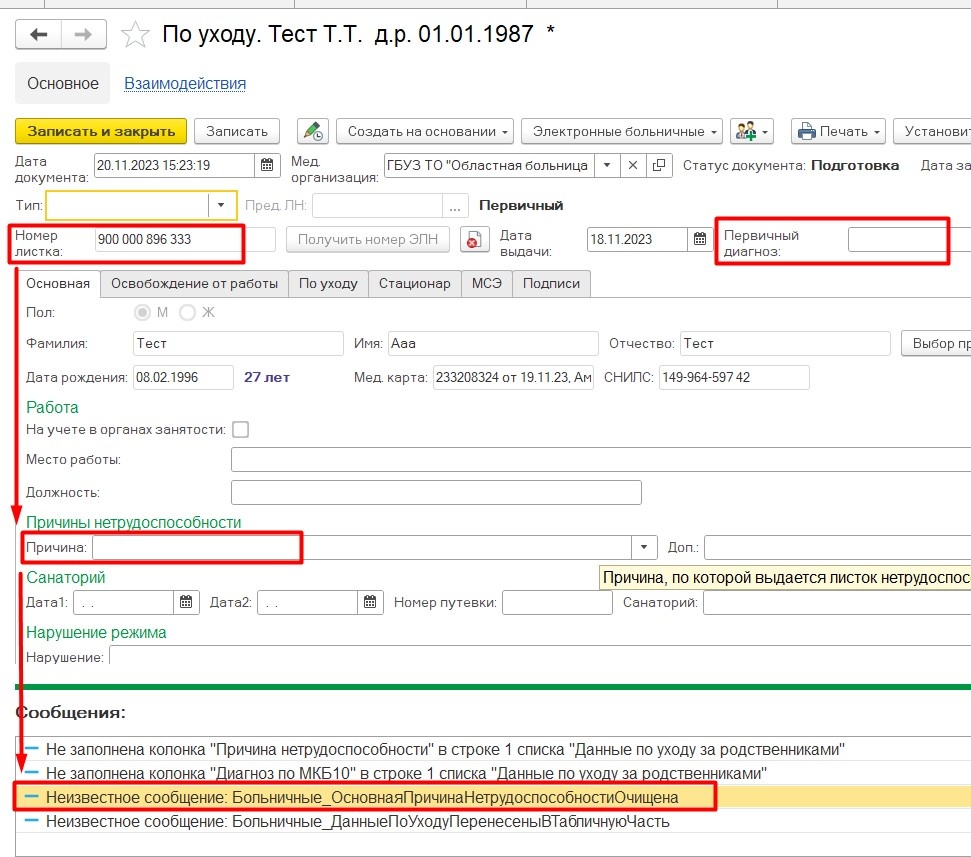This screenshot has height=857, width=971.
Task: Open calendar picker for Дата выдачи
Action: tap(701, 239)
